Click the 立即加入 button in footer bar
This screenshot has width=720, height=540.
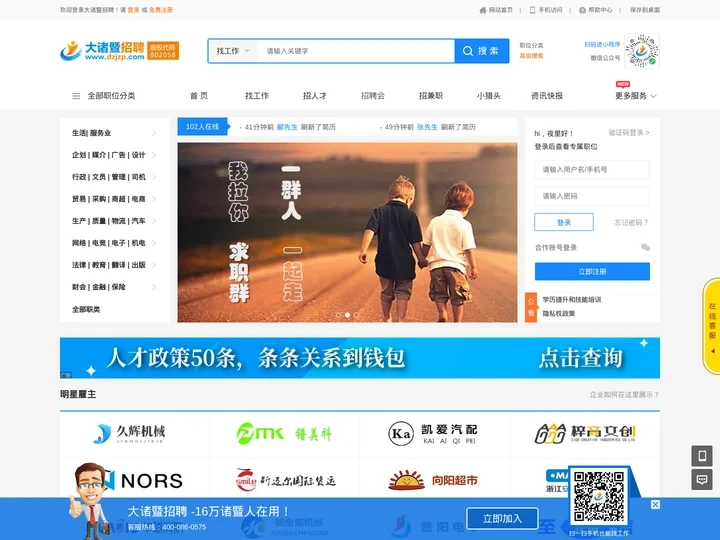(x=502, y=518)
